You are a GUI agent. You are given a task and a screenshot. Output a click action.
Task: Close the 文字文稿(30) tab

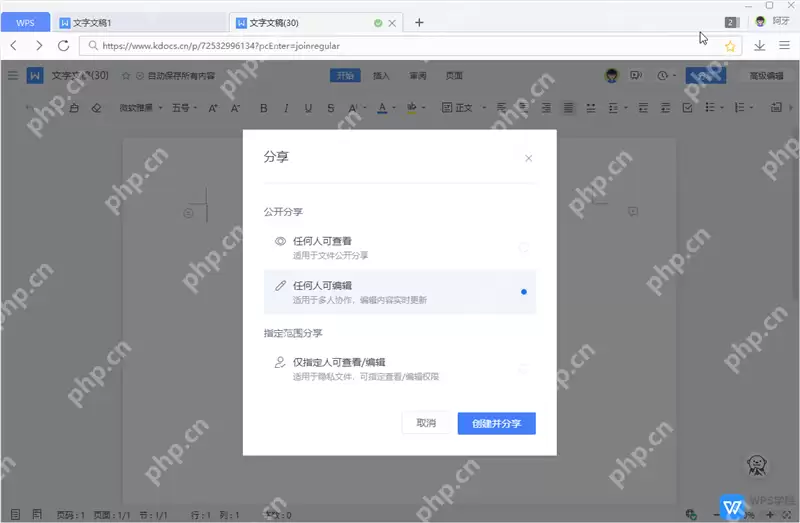pos(392,23)
